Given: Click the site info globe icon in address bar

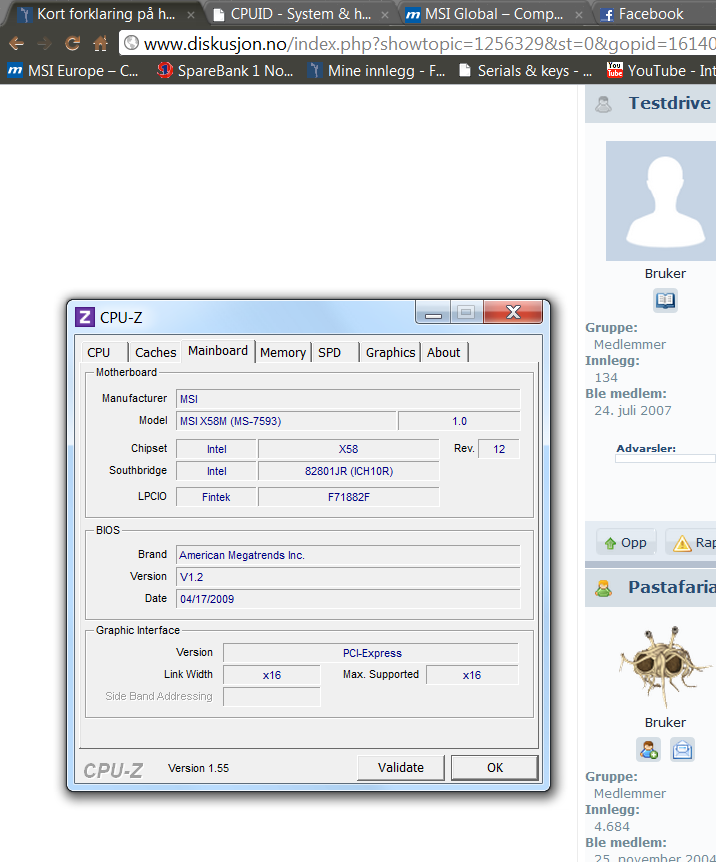Looking at the screenshot, I should [131, 42].
